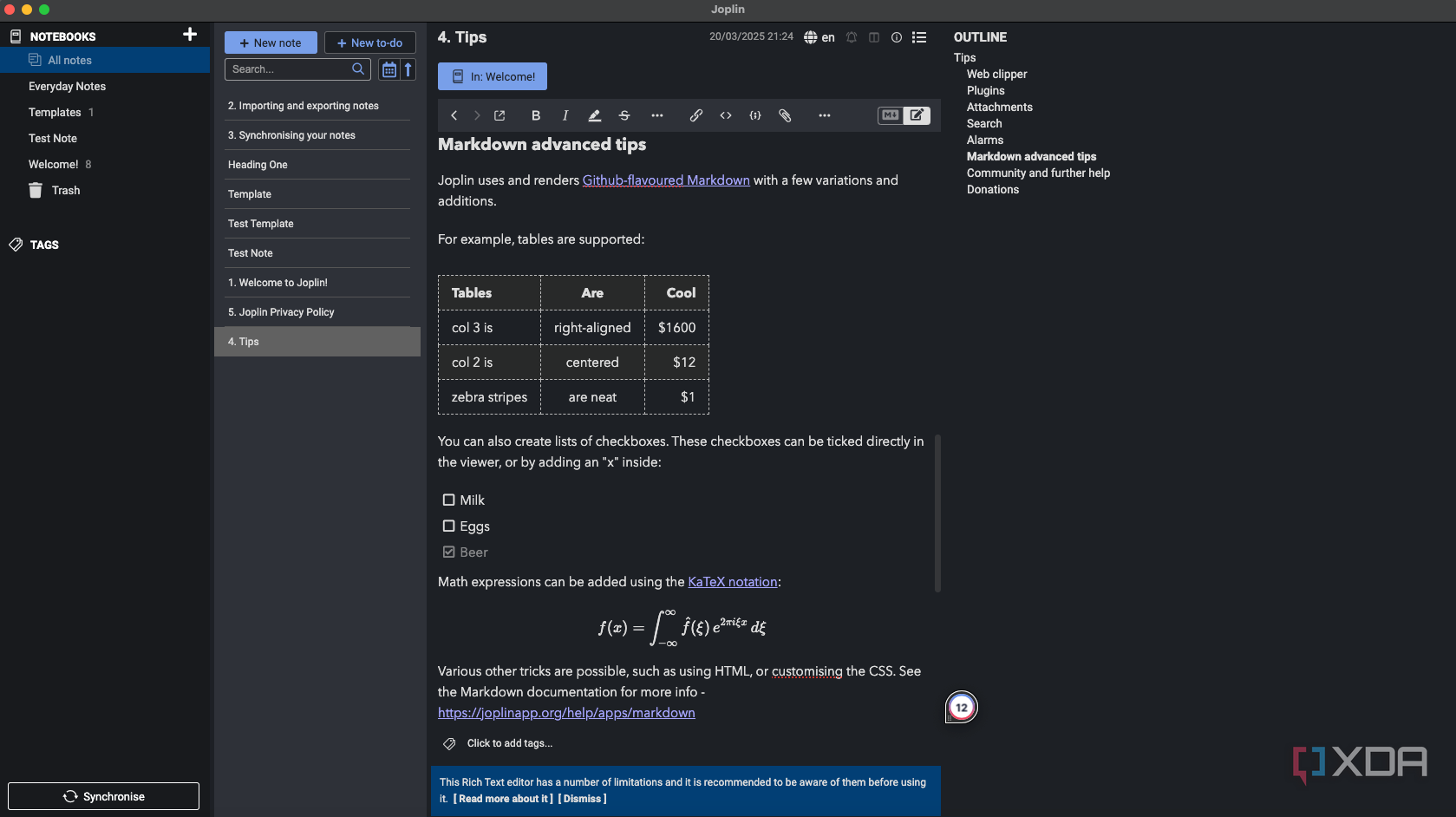1456x817 pixels.
Task: Attach a file using paperclip icon
Action: pos(785,115)
